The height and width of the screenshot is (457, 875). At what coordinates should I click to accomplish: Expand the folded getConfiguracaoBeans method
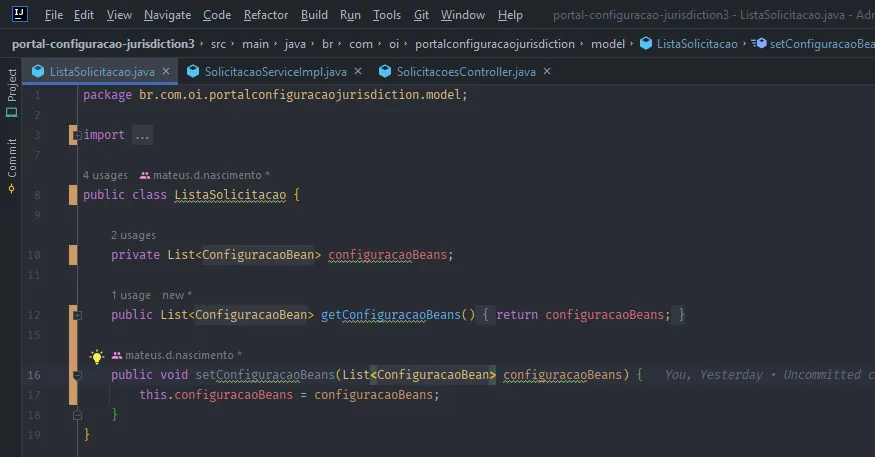78,315
